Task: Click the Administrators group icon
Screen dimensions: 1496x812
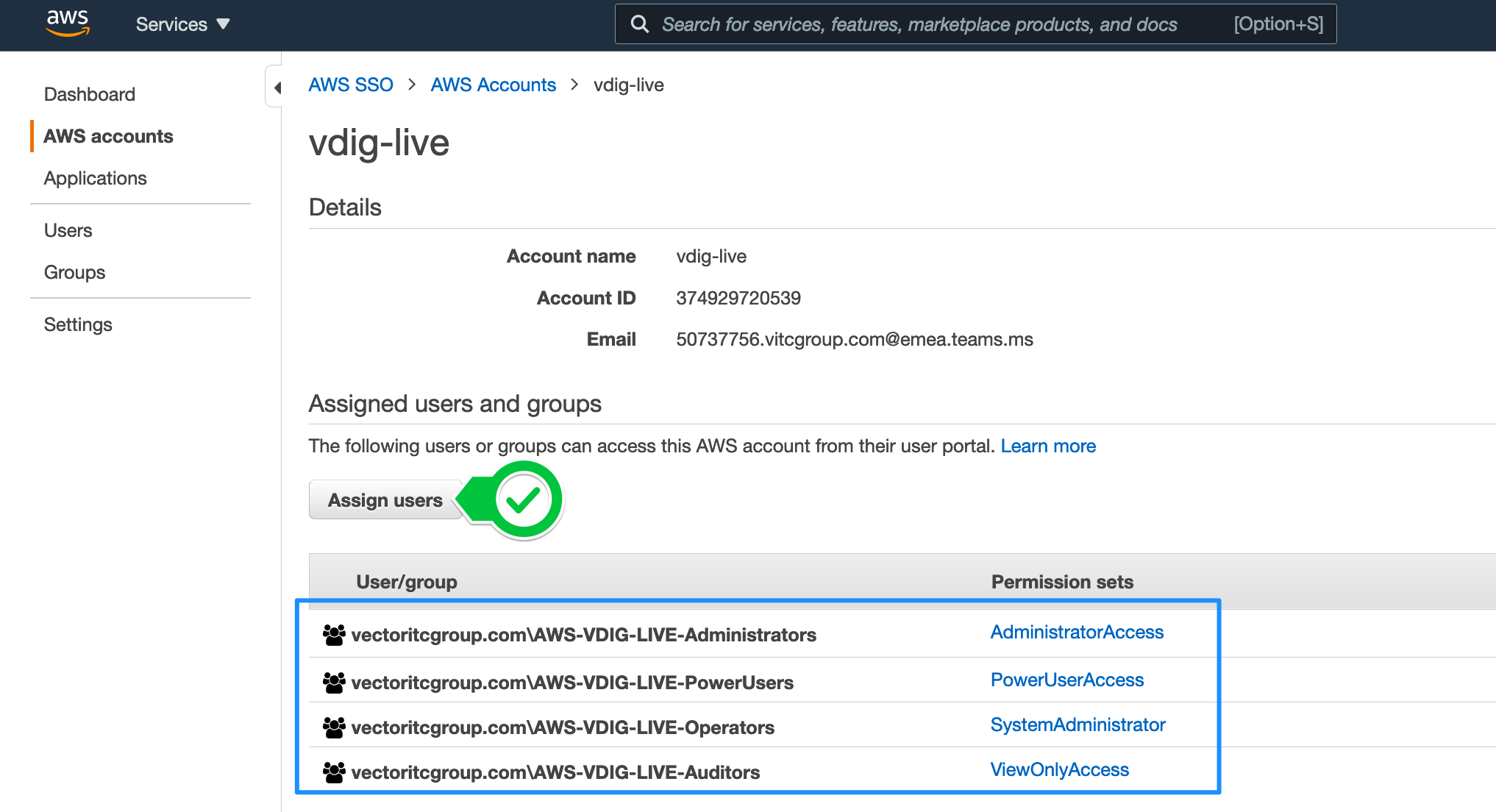Action: pos(334,635)
